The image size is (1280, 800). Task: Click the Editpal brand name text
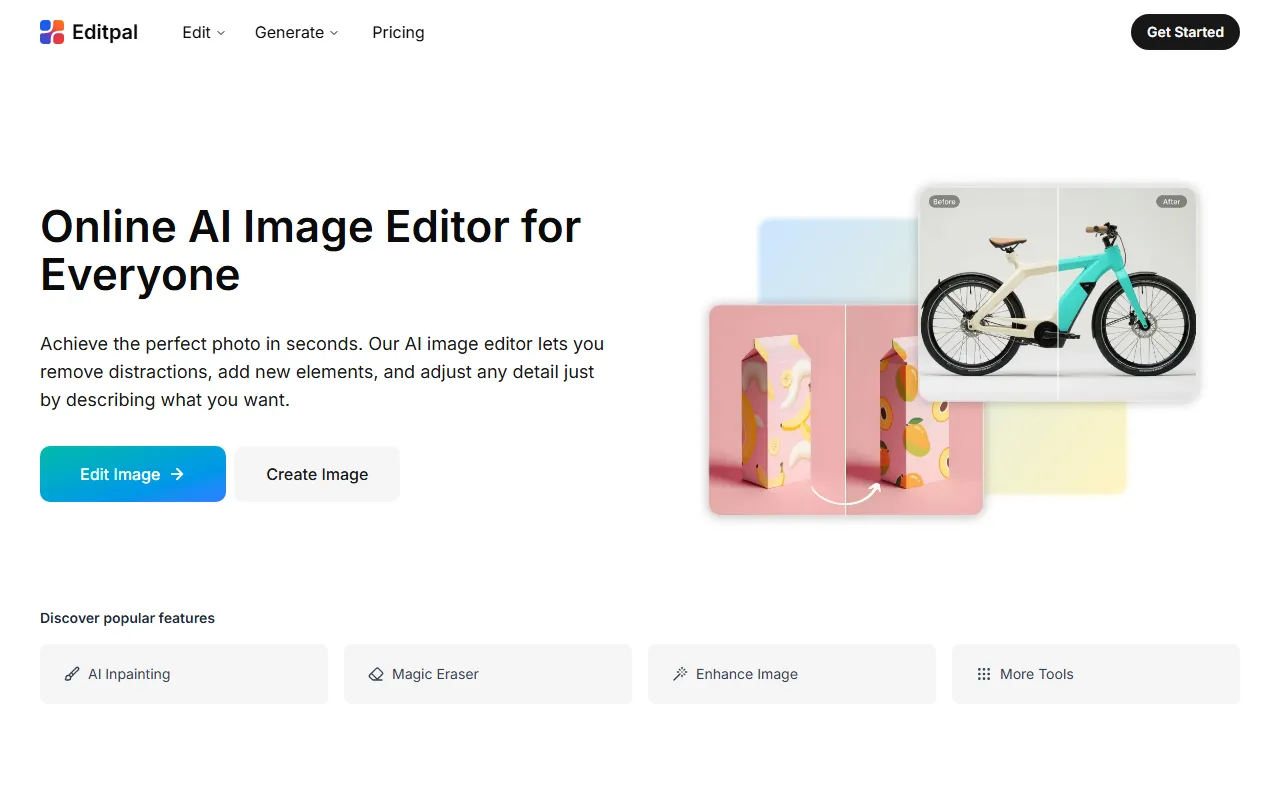pyautogui.click(x=105, y=32)
